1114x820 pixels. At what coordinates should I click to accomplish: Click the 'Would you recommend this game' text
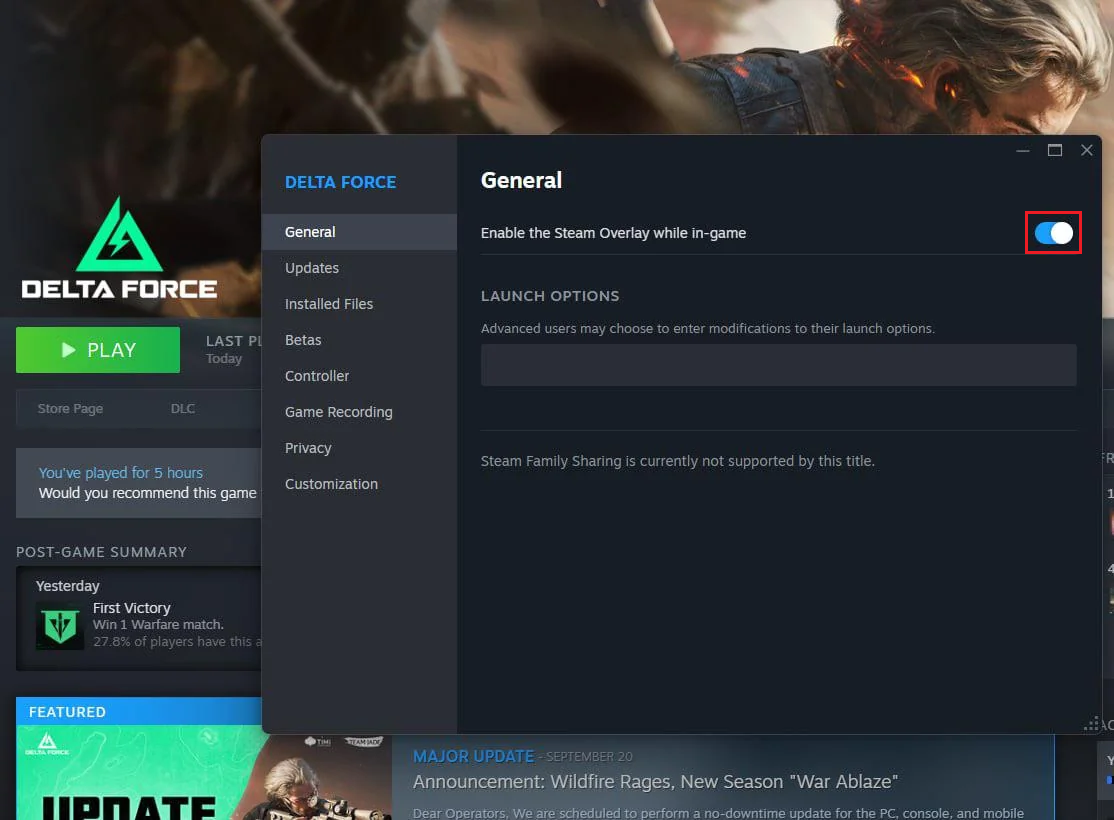tap(148, 492)
